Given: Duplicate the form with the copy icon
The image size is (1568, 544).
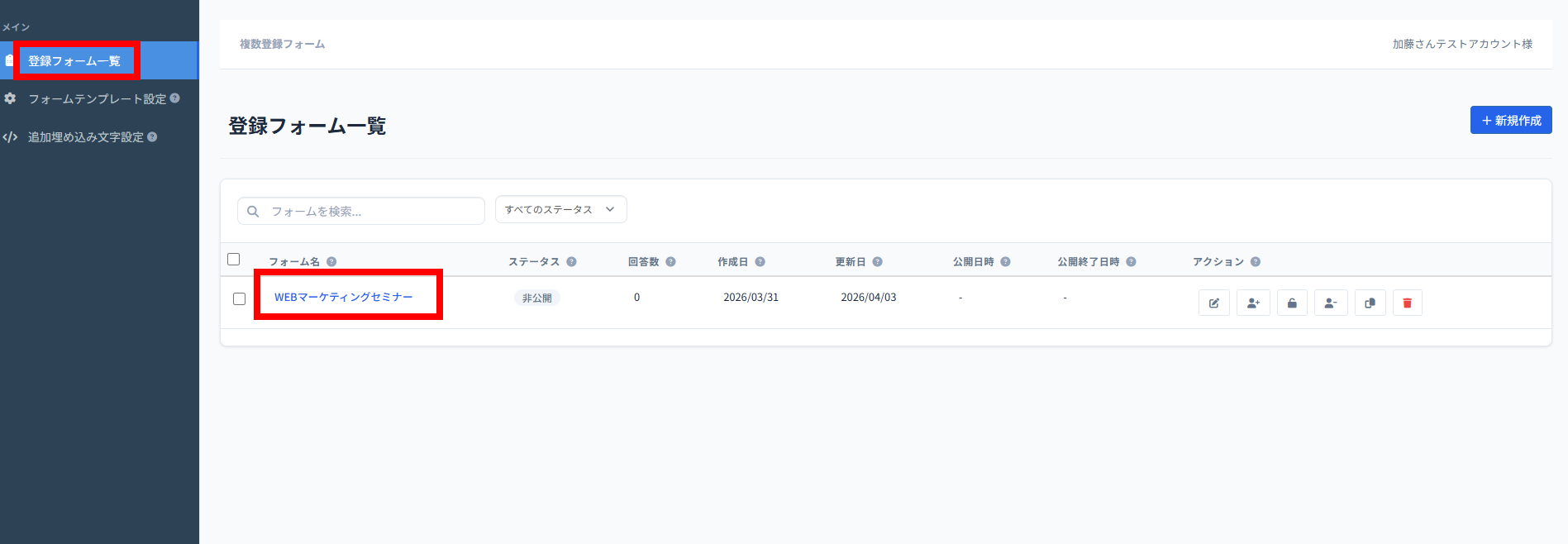Looking at the screenshot, I should pyautogui.click(x=1370, y=303).
